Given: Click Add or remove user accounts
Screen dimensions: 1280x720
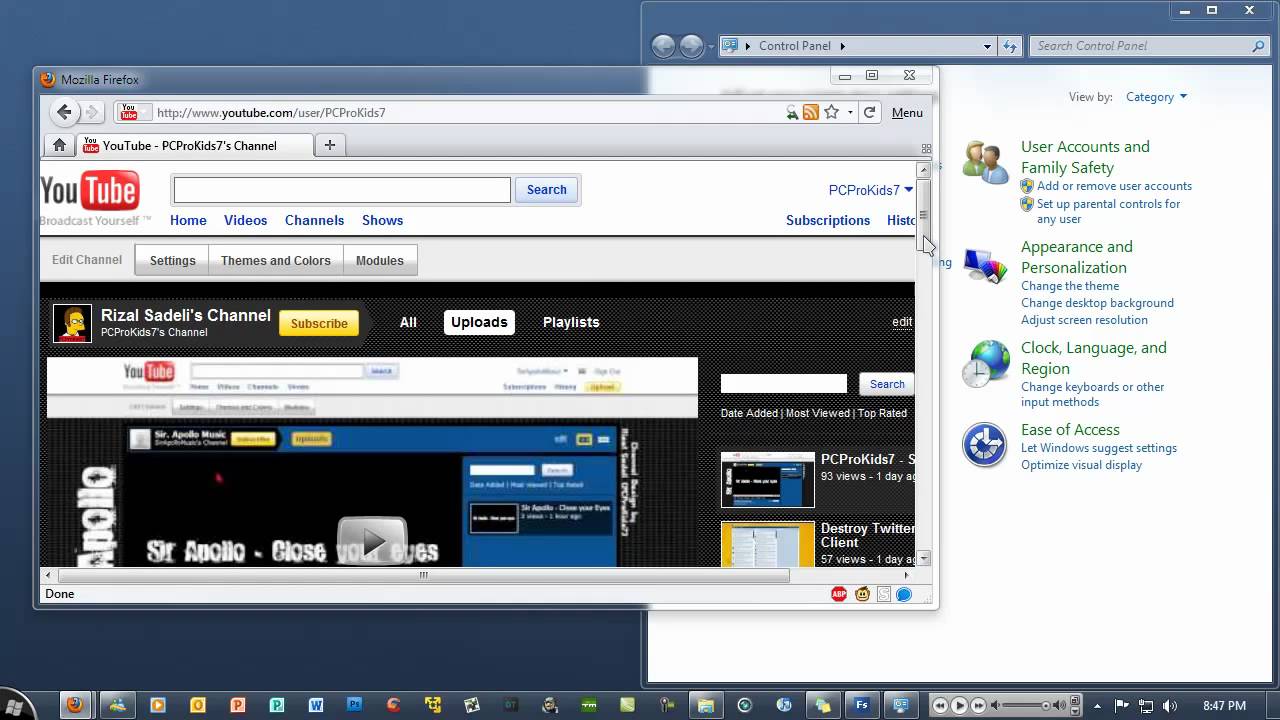Looking at the screenshot, I should point(1114,186).
